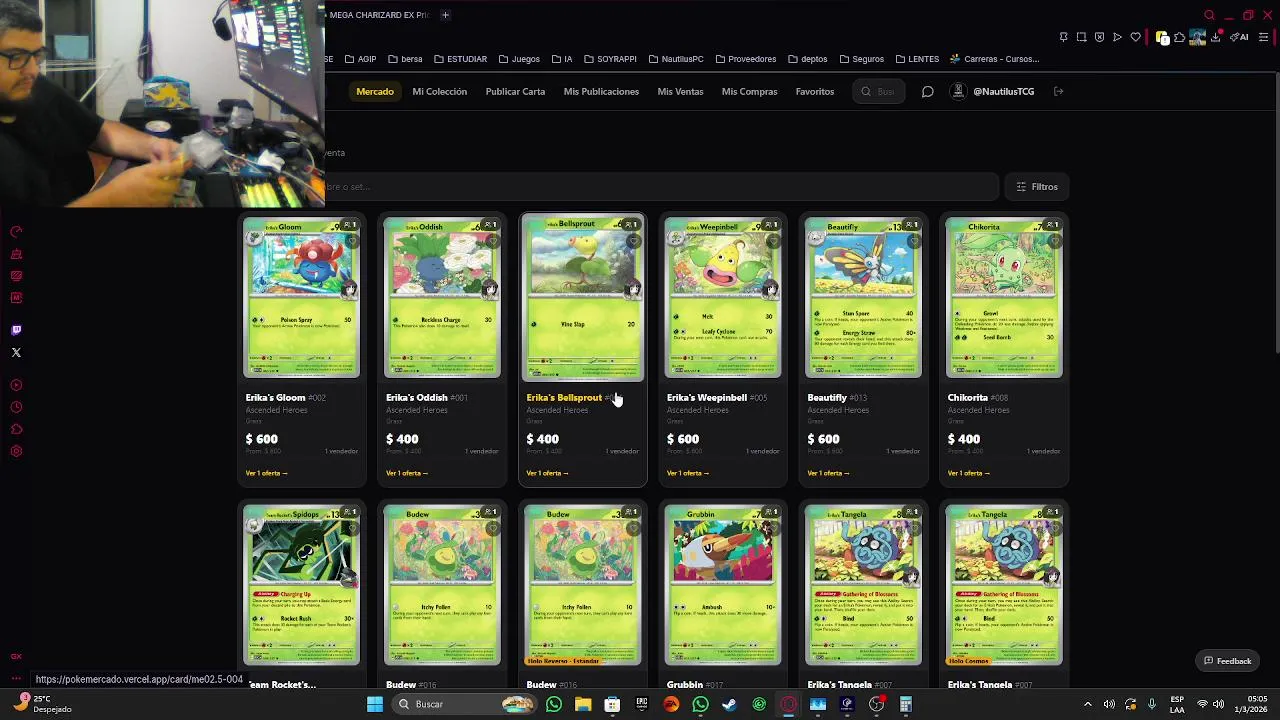Click the Feedback button
This screenshot has height=720, width=1280.
click(1227, 661)
